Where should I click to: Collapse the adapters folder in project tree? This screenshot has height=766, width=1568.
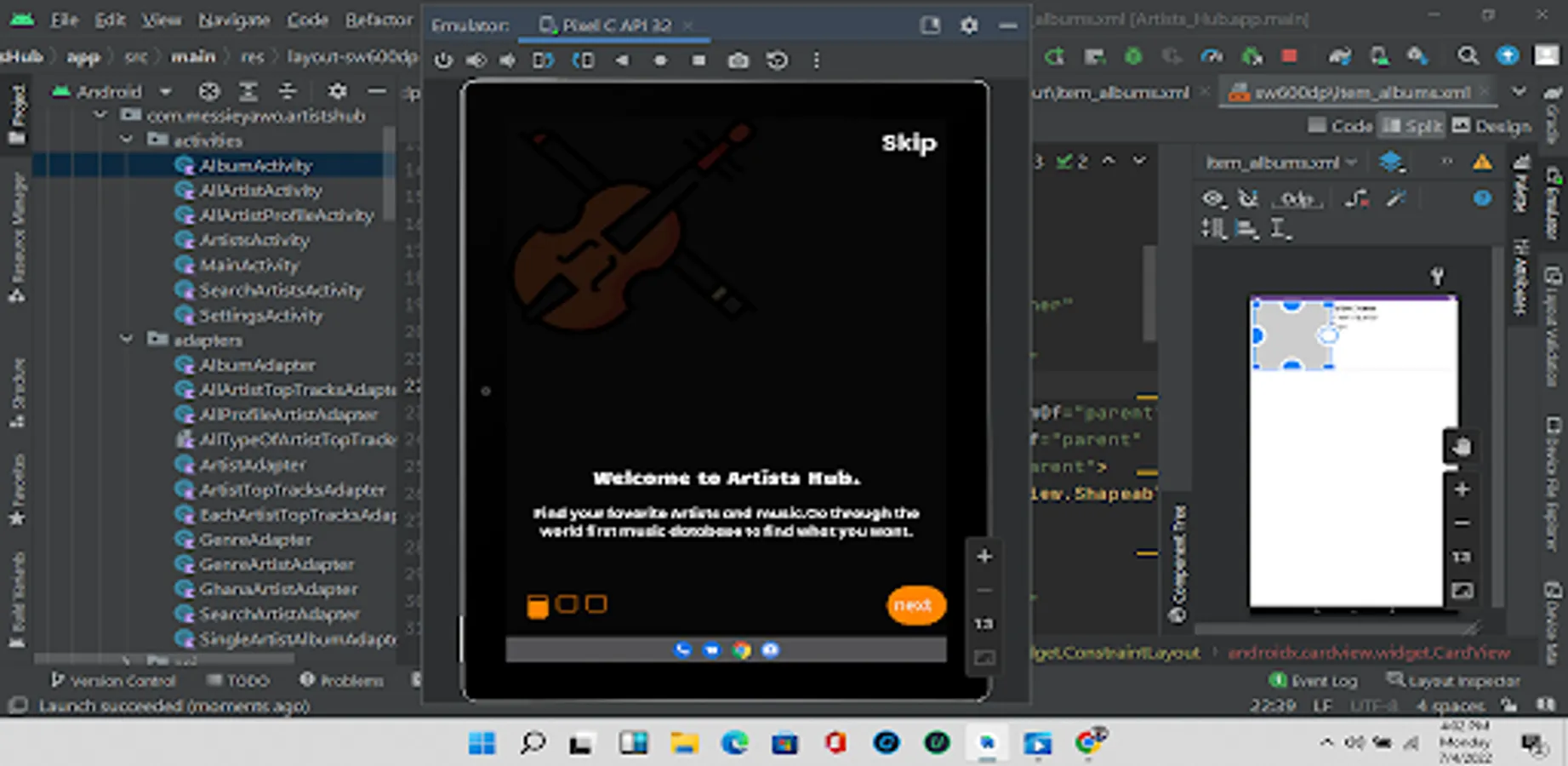[127, 340]
